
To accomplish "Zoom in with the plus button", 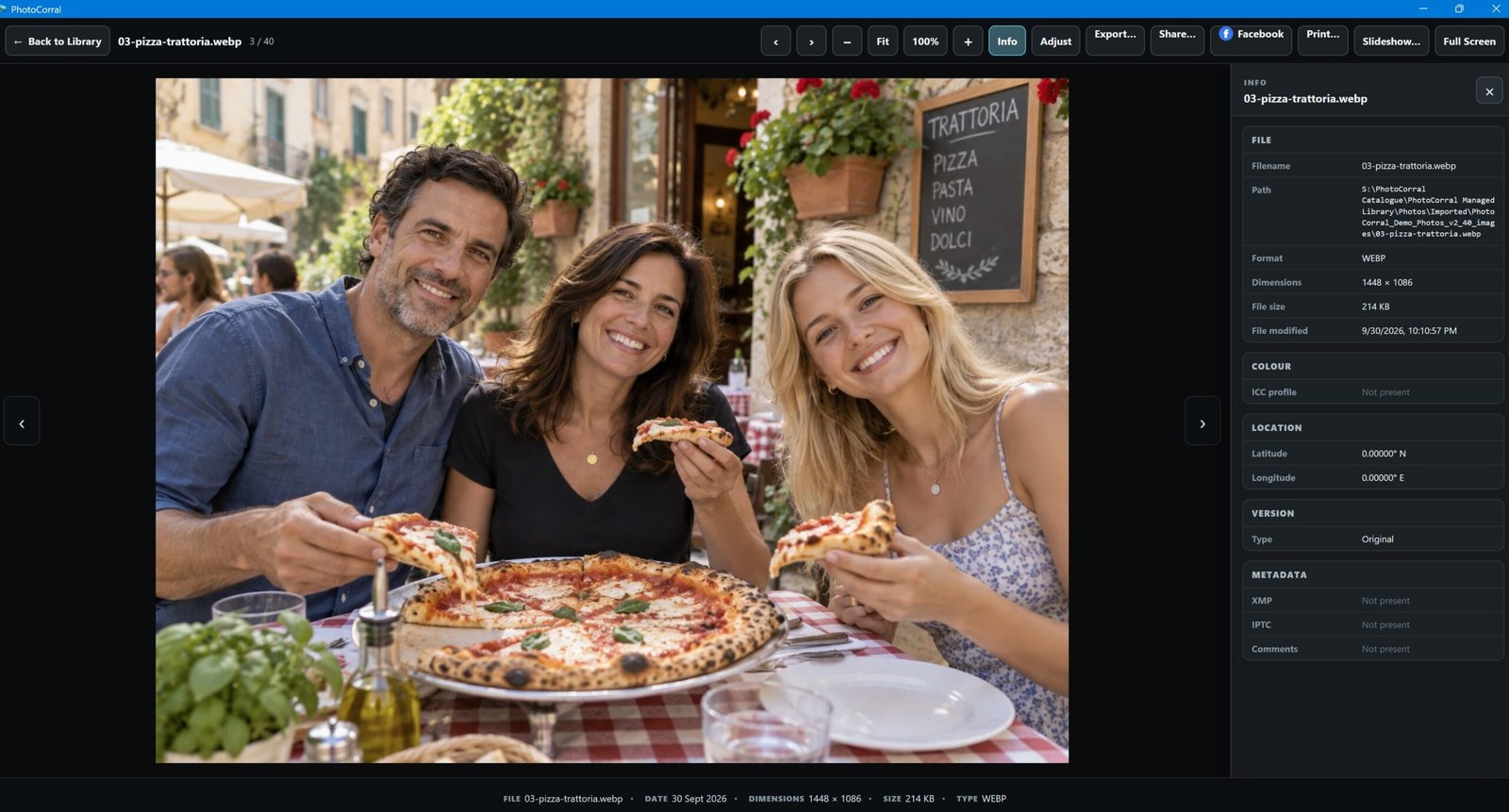I will click(x=968, y=41).
